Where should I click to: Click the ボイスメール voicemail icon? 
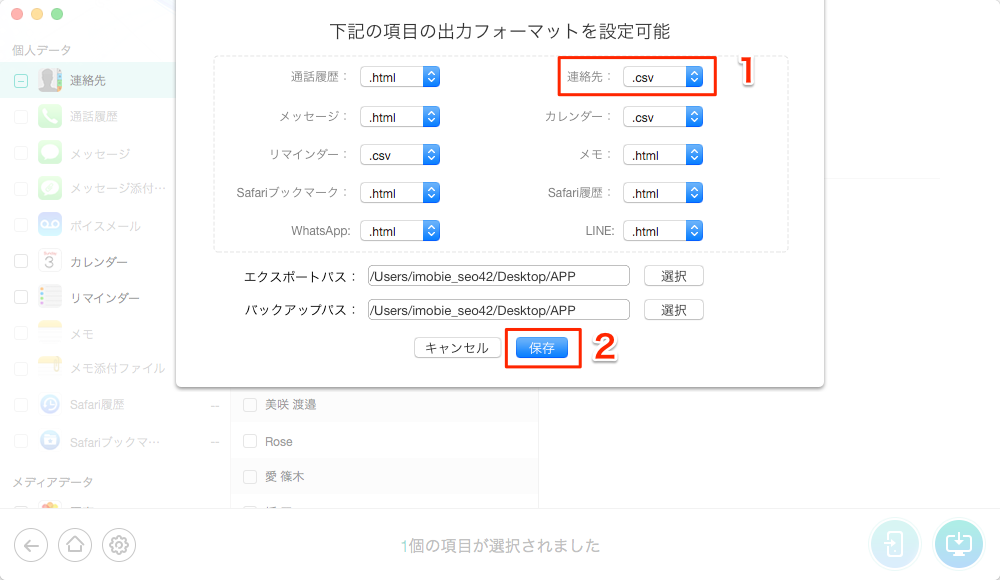[x=50, y=225]
